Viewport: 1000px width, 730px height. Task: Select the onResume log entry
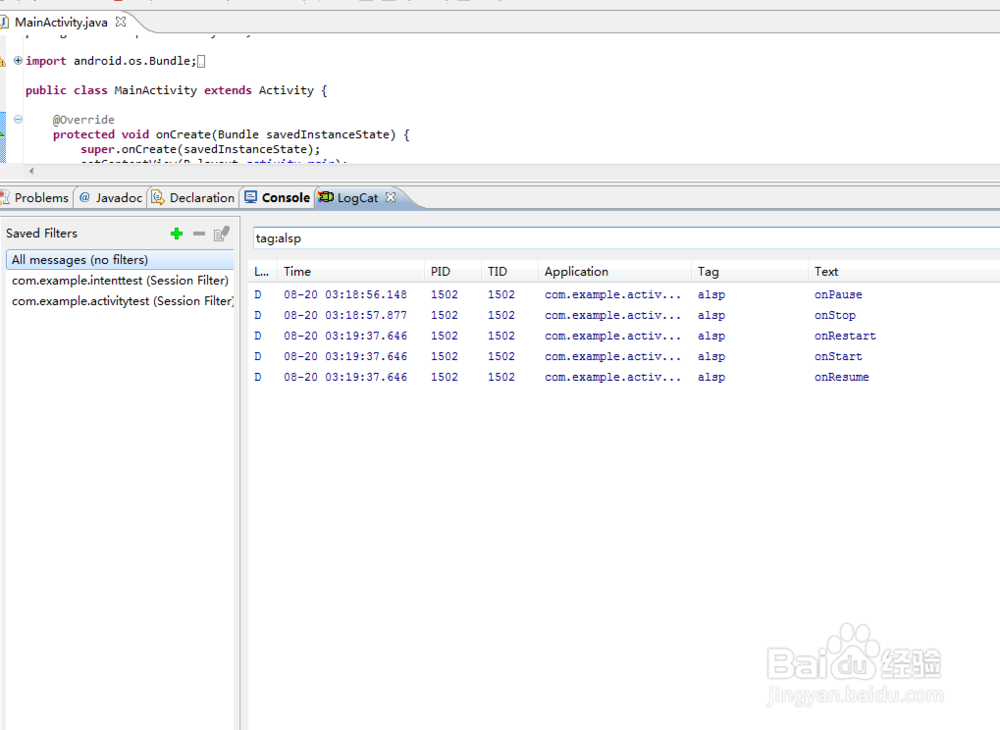(x=625, y=377)
